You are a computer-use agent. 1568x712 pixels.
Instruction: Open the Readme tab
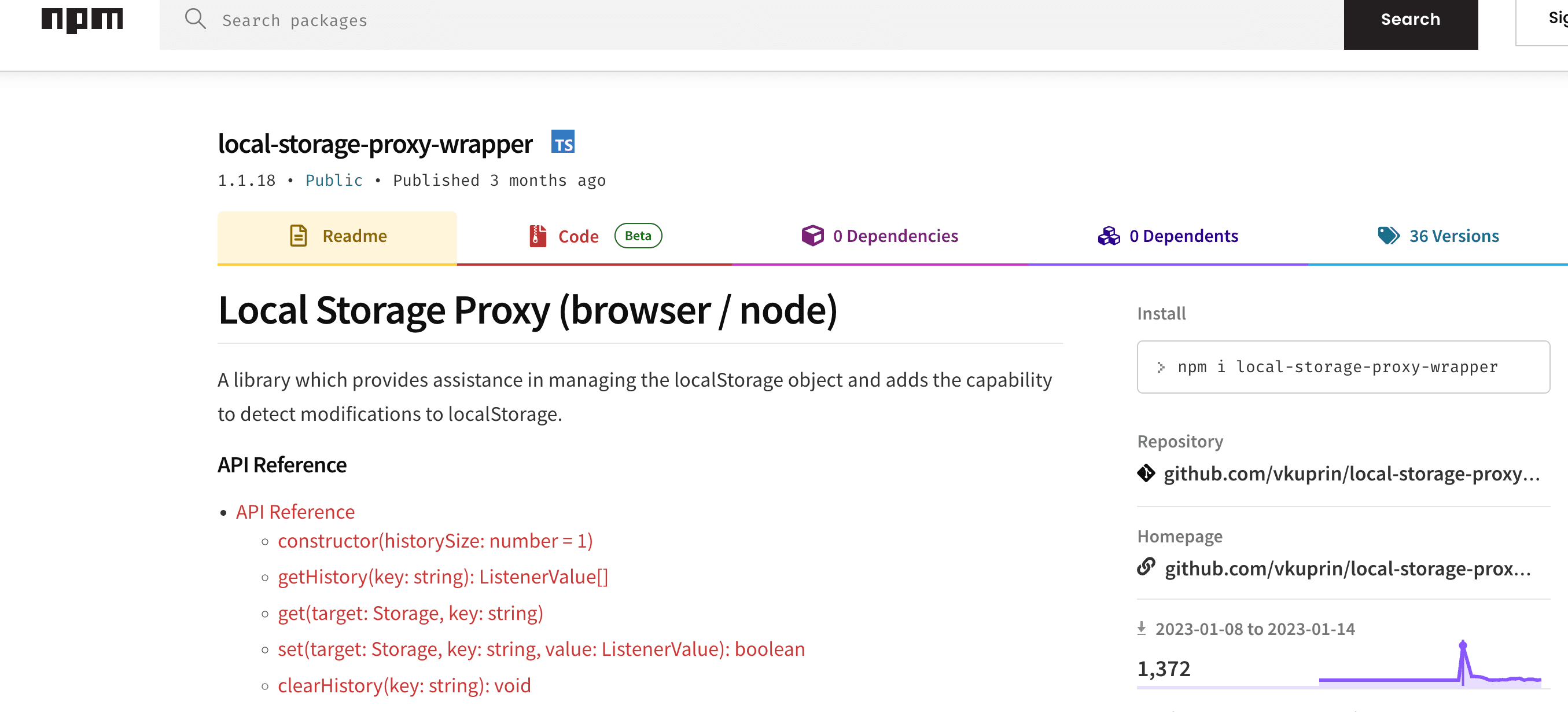(337, 237)
